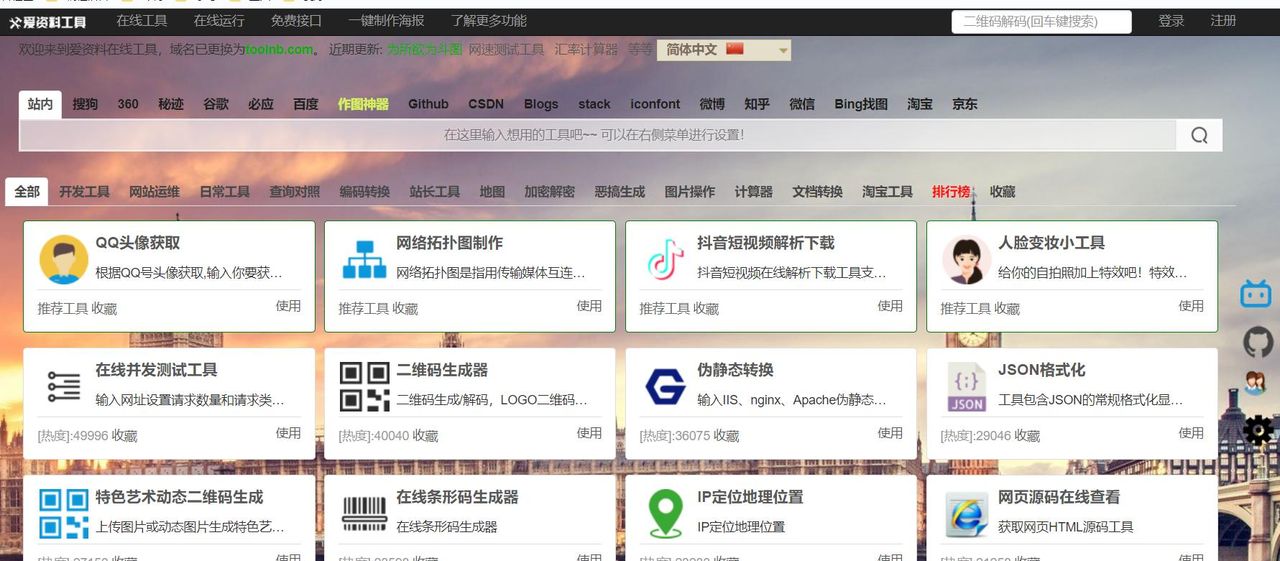Click the [热度]:49996 popularity text

point(72,436)
